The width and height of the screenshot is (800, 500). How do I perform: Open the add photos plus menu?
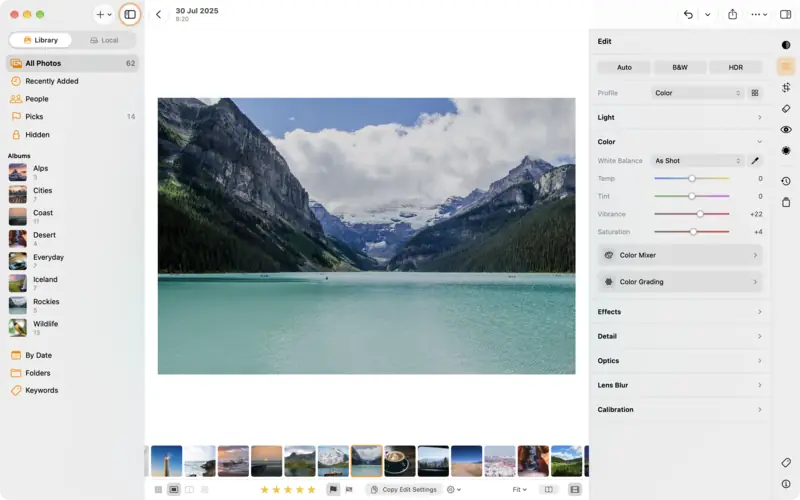(x=104, y=14)
